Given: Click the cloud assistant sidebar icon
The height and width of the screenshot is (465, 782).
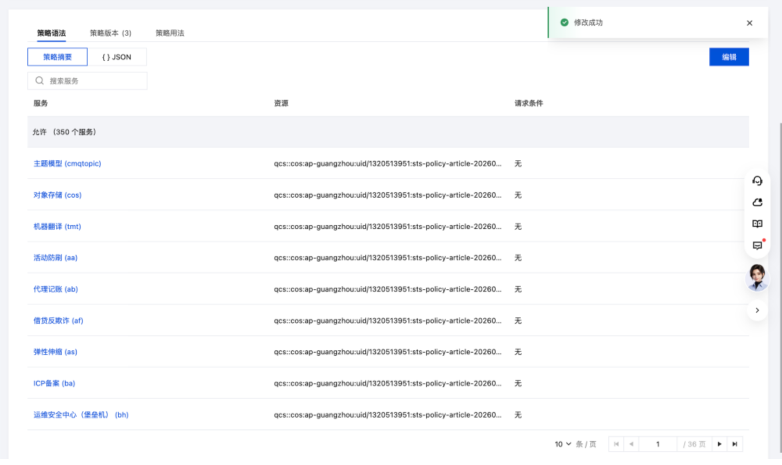Looking at the screenshot, I should point(757,202).
